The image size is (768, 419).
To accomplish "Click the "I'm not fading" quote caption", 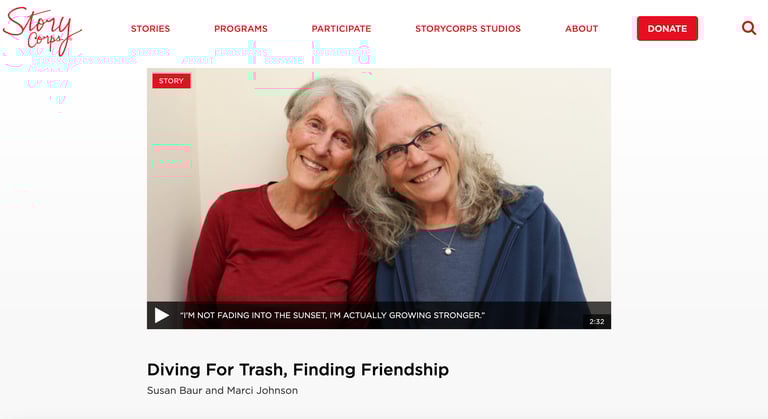I will [333, 315].
